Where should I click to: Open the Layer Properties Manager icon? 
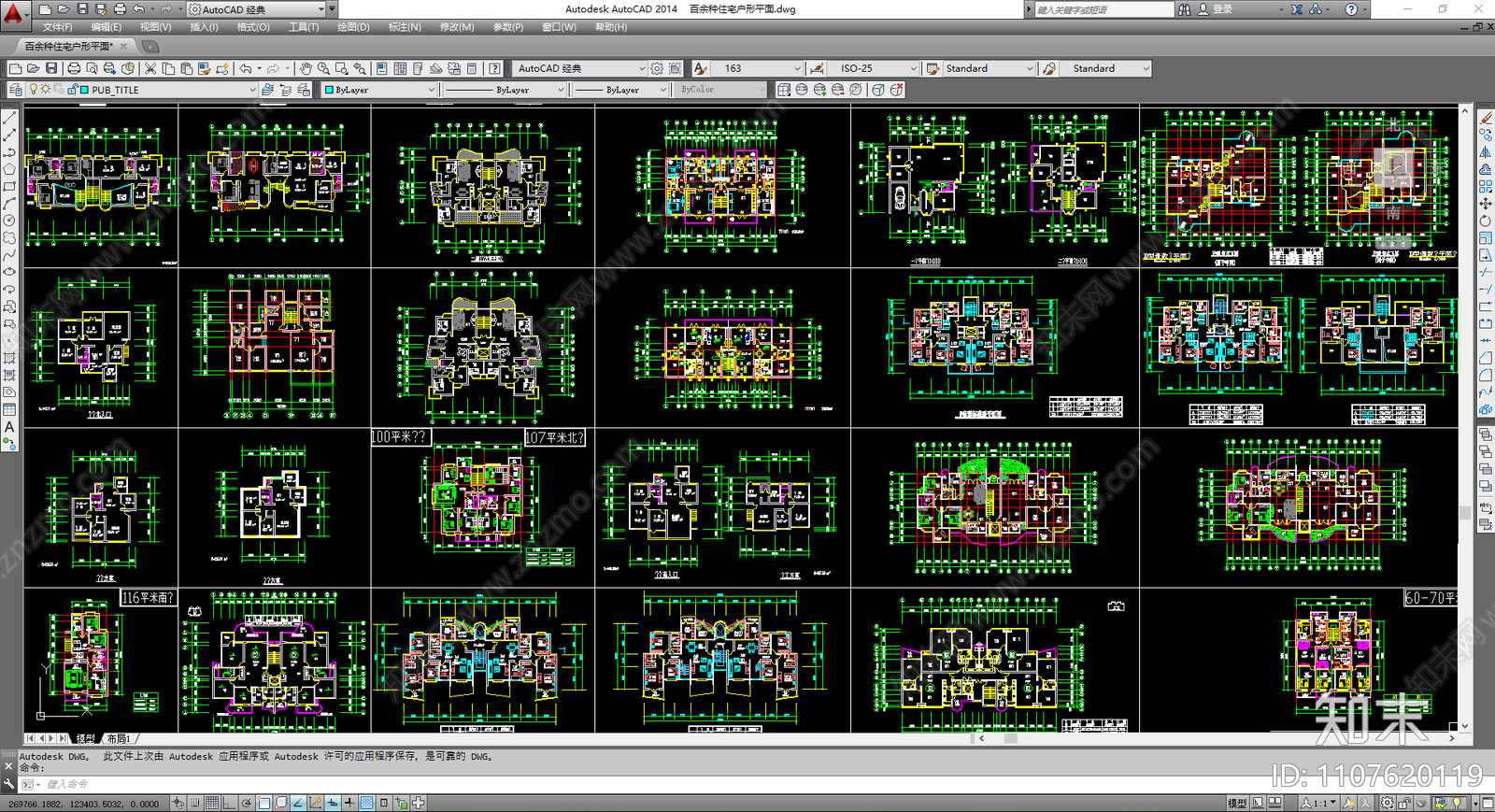(x=15, y=90)
